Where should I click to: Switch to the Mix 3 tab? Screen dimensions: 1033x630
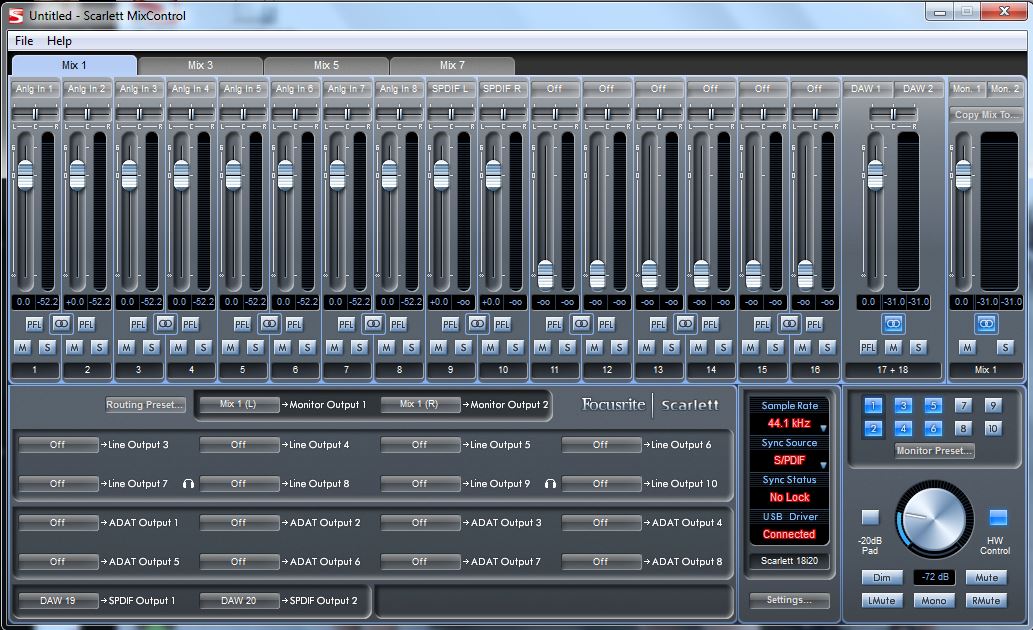coord(201,65)
